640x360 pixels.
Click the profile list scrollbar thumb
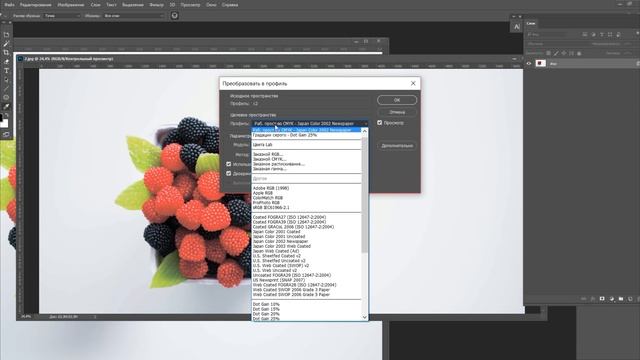(364, 195)
